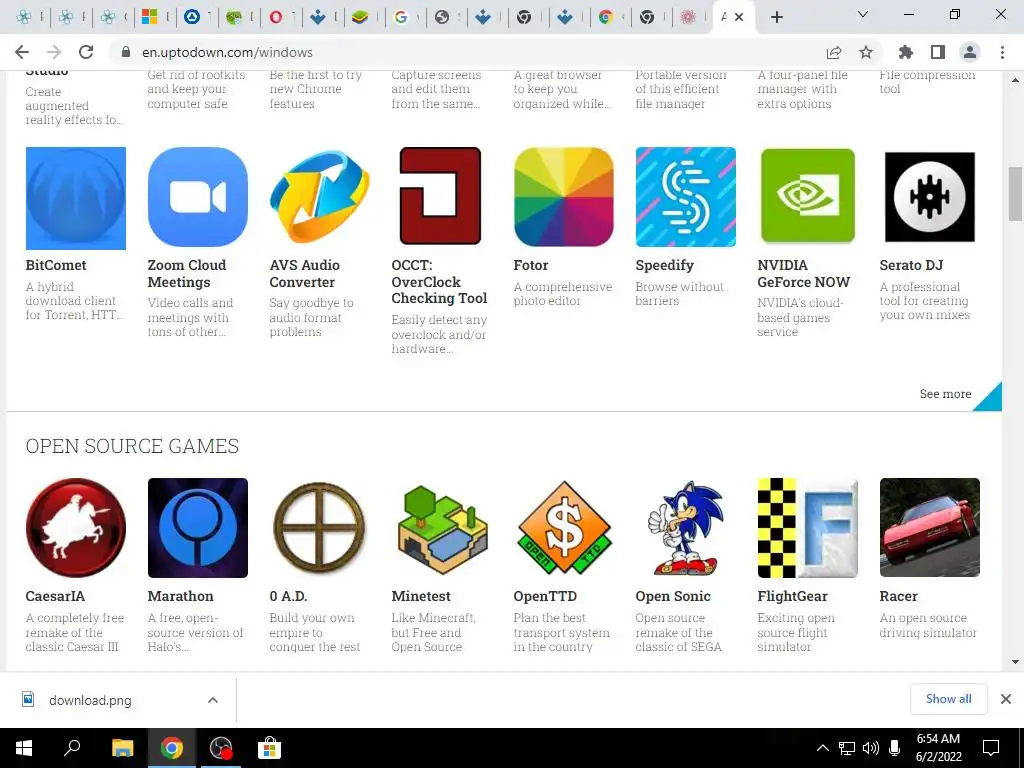Switch to the Opera tab
This screenshot has width=1024, height=768.
coord(281,17)
